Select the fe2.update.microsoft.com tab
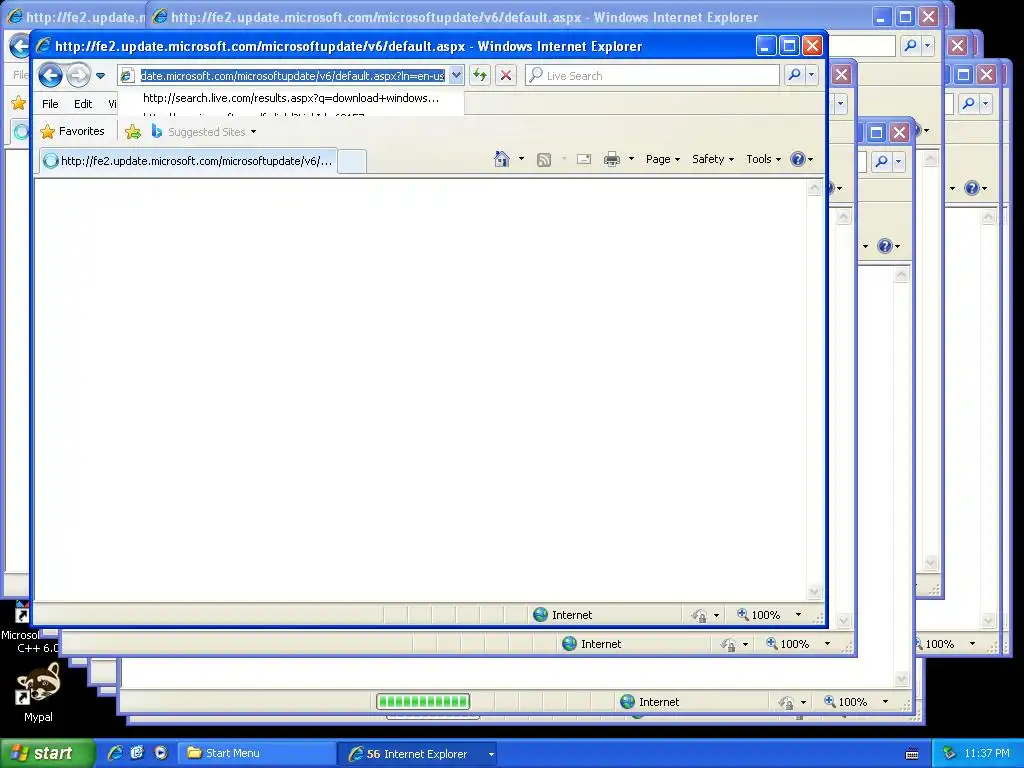 pyautogui.click(x=188, y=161)
